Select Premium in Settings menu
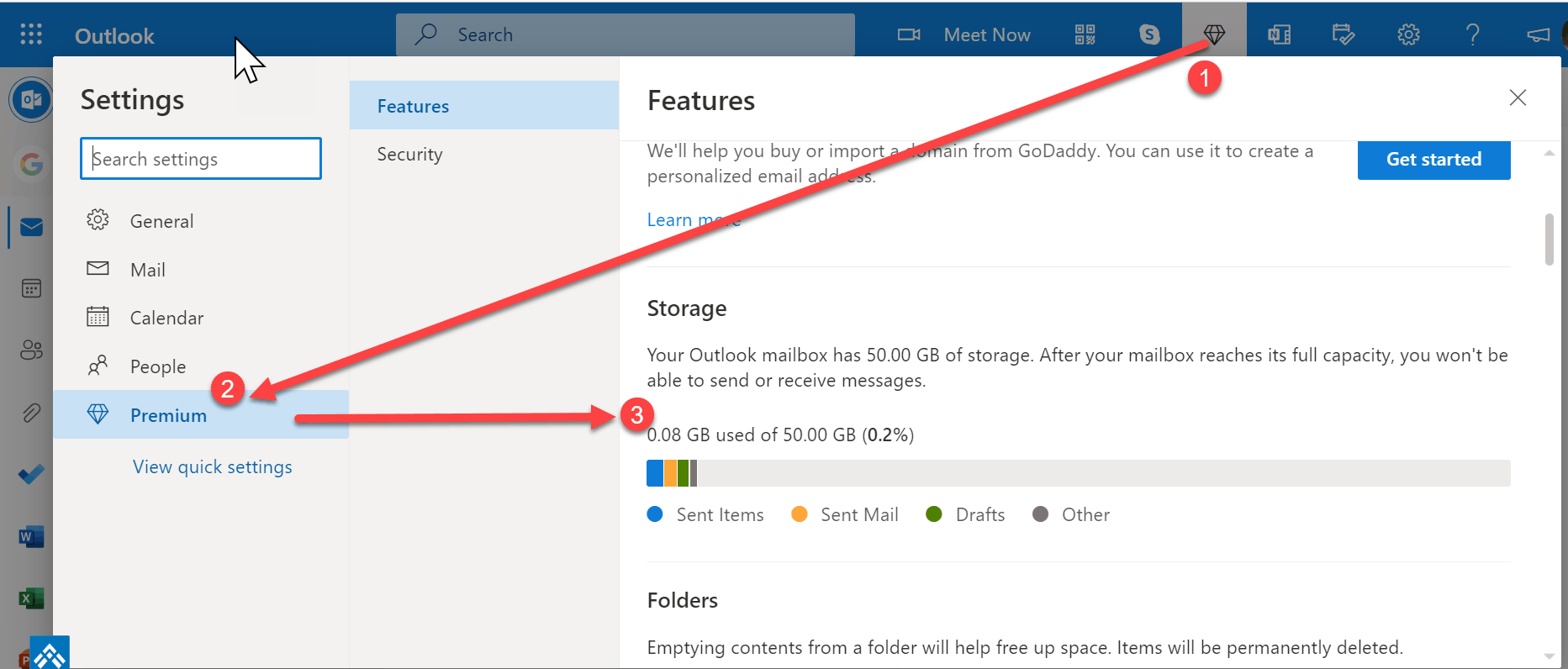 pyautogui.click(x=201, y=414)
